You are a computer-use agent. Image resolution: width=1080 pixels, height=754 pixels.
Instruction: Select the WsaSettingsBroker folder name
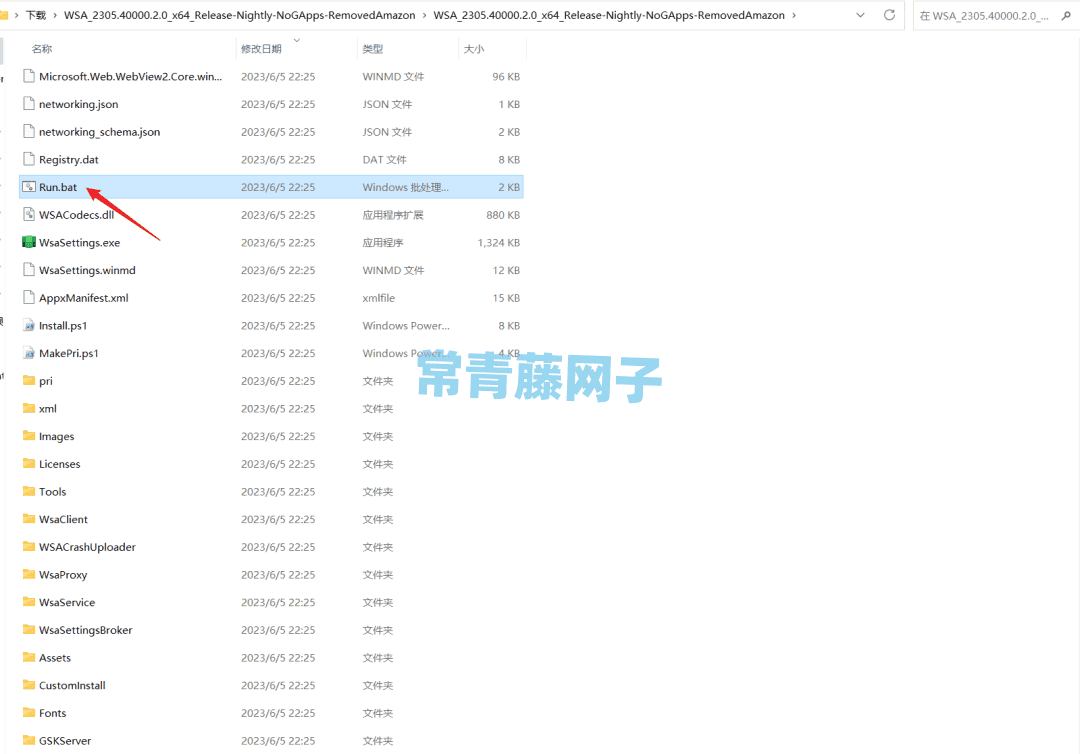85,629
